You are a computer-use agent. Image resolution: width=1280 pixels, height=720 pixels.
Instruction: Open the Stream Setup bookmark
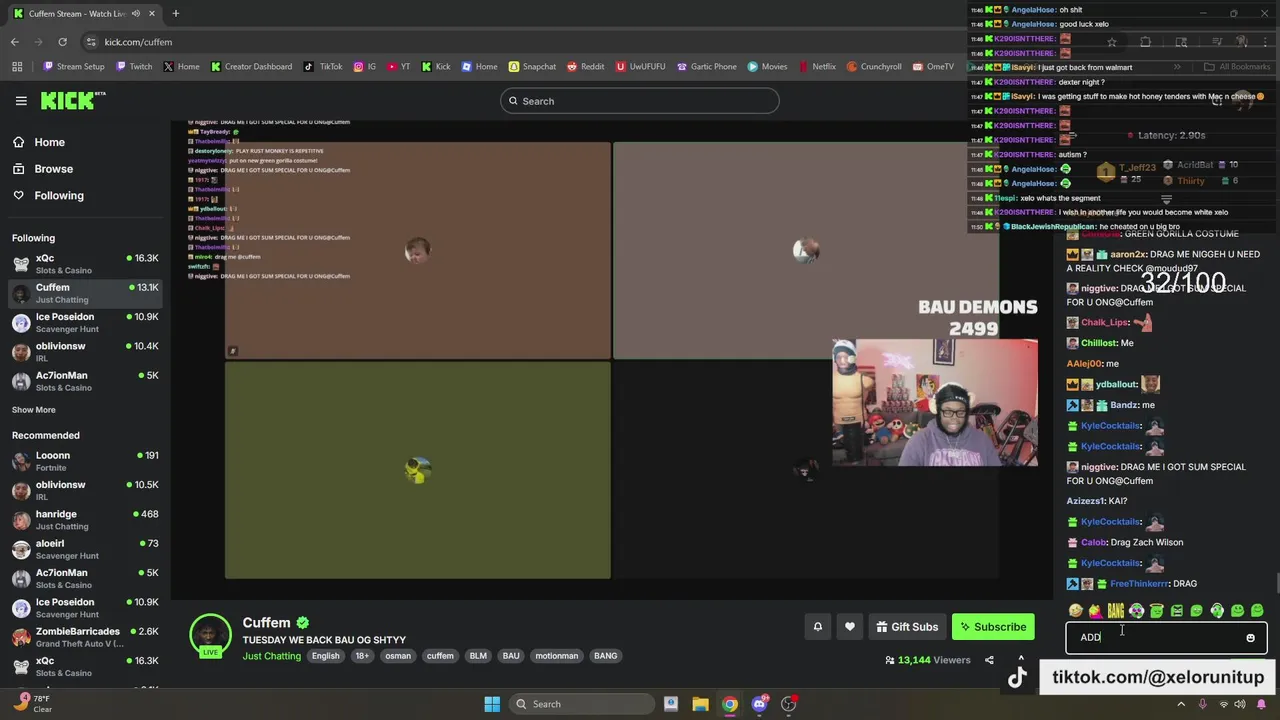tap(75, 67)
